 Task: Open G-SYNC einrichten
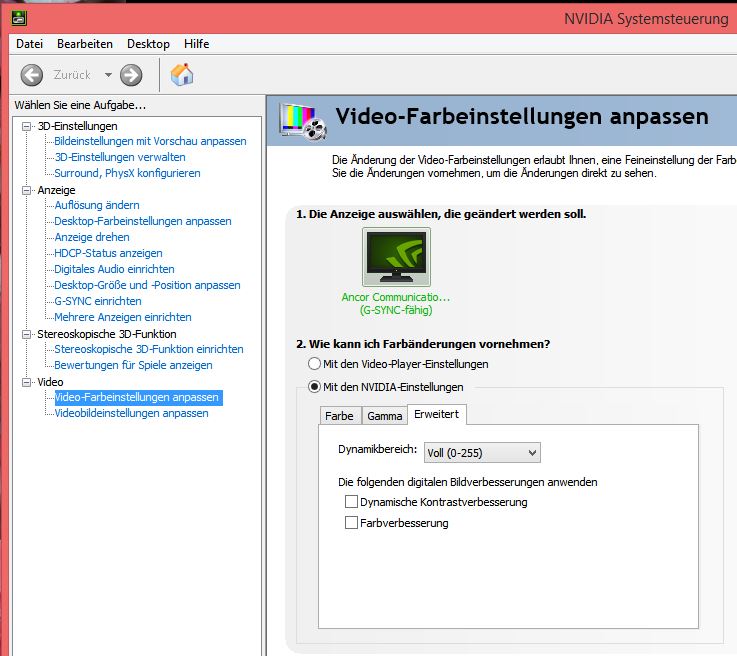pyautogui.click(x=98, y=301)
